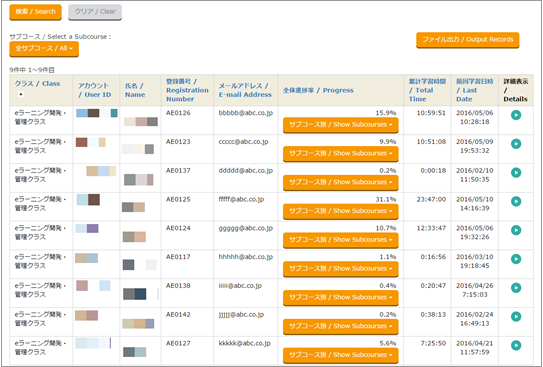Sort by the Registration Number header
The height and width of the screenshot is (367, 543).
187,90
